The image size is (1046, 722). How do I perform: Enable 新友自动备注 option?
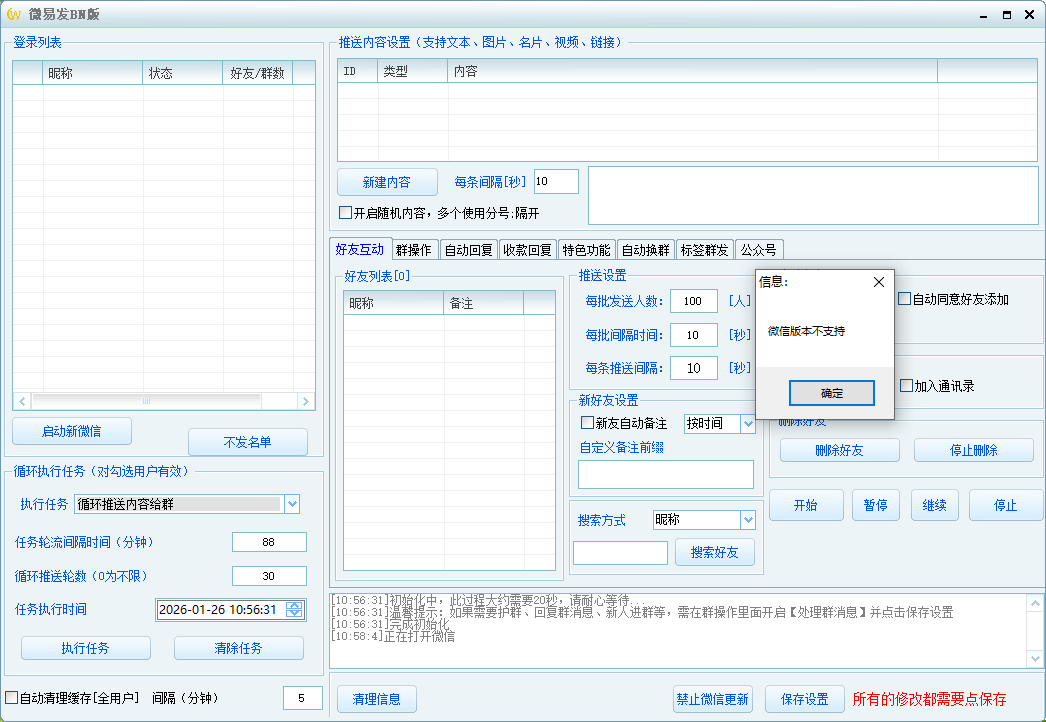click(588, 423)
